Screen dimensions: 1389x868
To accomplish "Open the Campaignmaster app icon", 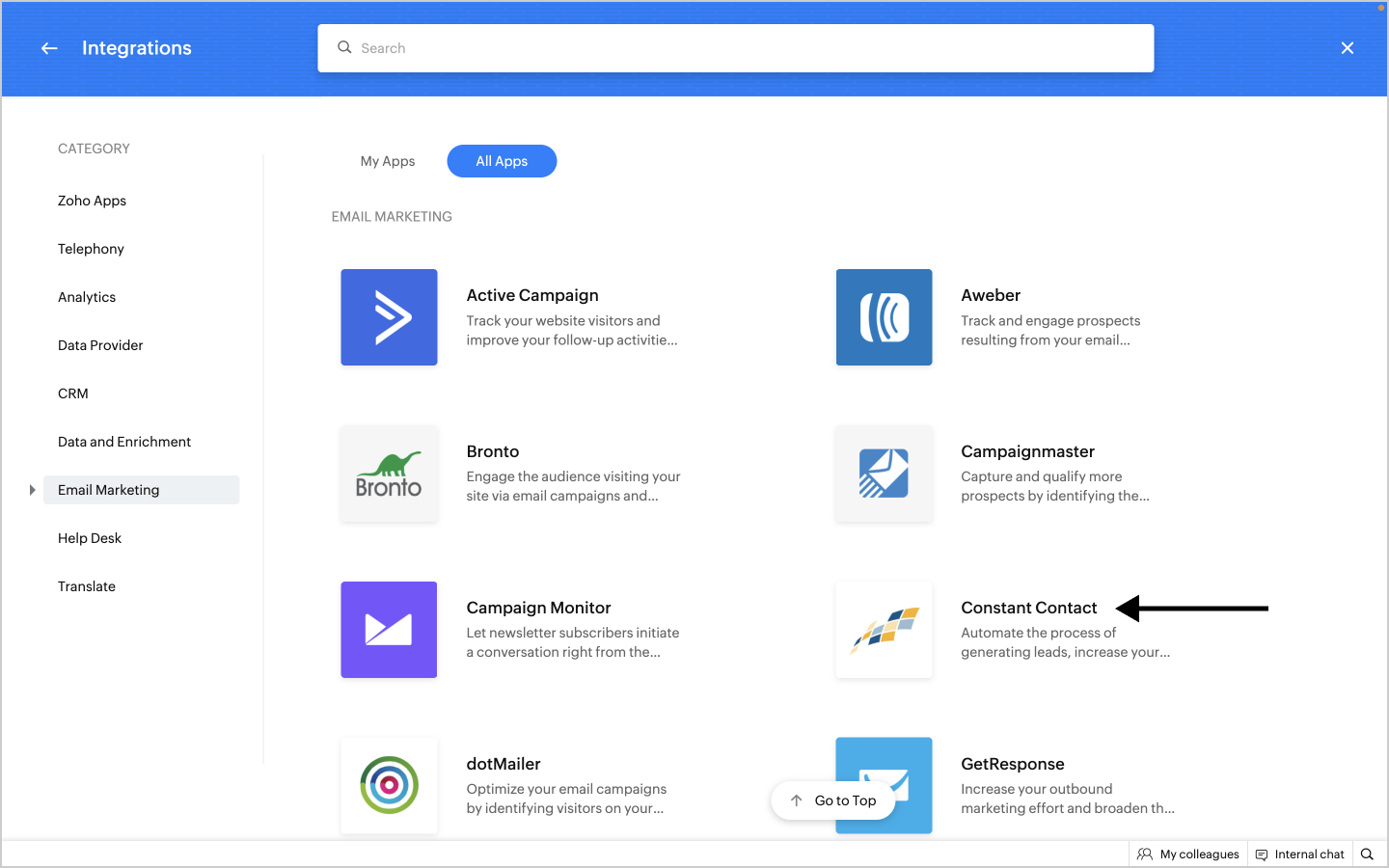I will click(884, 474).
